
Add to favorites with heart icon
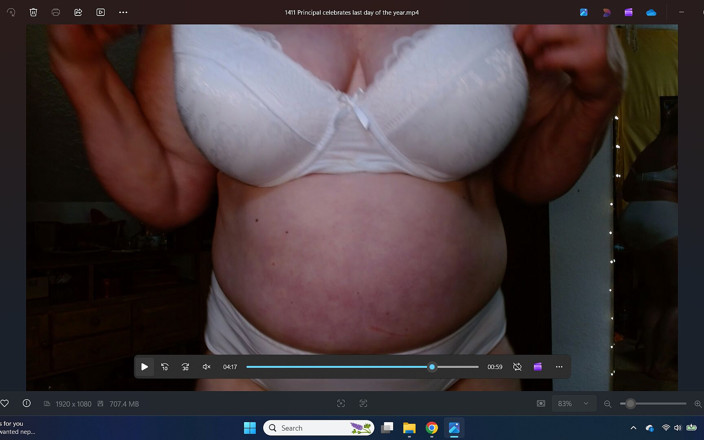[4, 403]
